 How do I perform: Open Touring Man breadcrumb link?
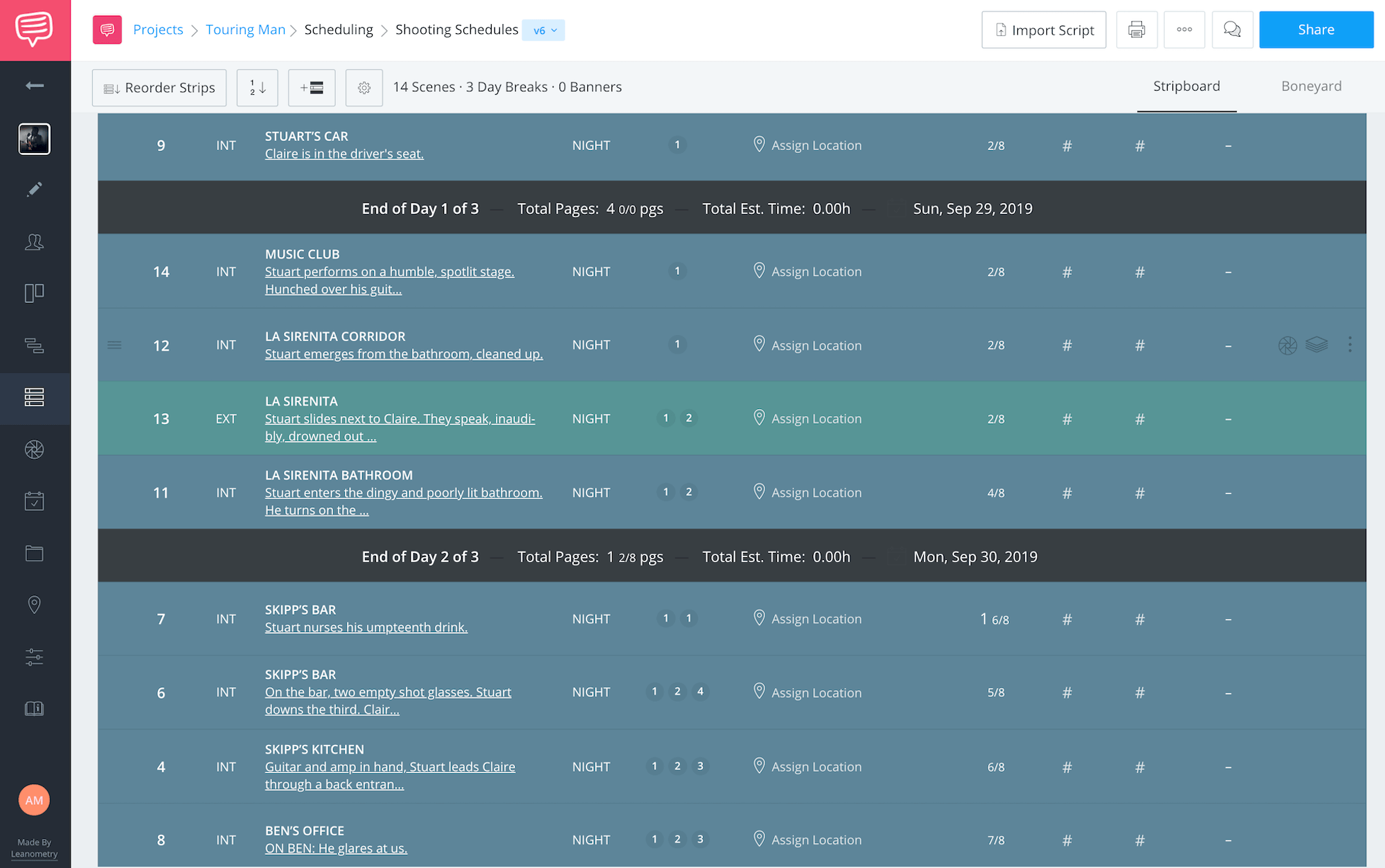pos(245,30)
